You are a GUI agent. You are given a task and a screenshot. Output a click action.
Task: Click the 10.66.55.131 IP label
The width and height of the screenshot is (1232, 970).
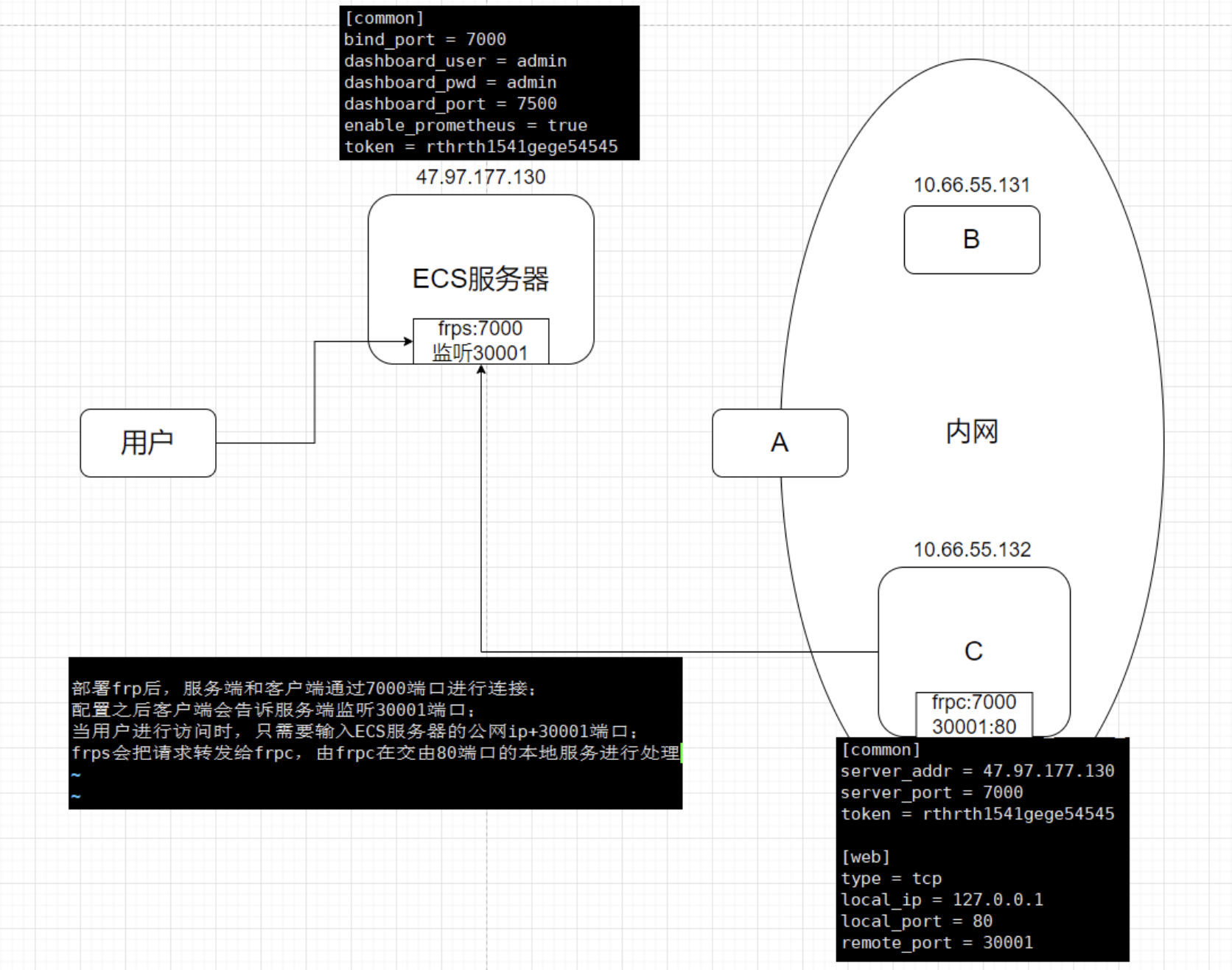click(x=971, y=185)
